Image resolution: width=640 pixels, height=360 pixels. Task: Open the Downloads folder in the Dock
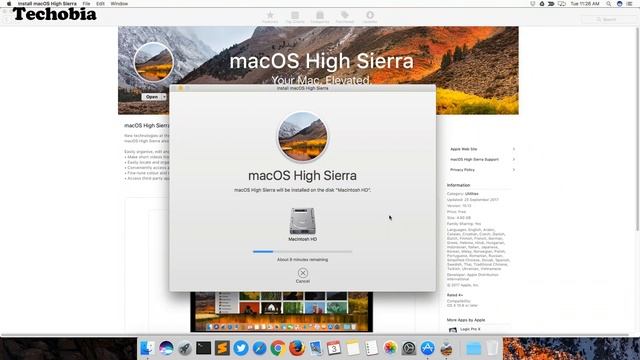[473, 348]
